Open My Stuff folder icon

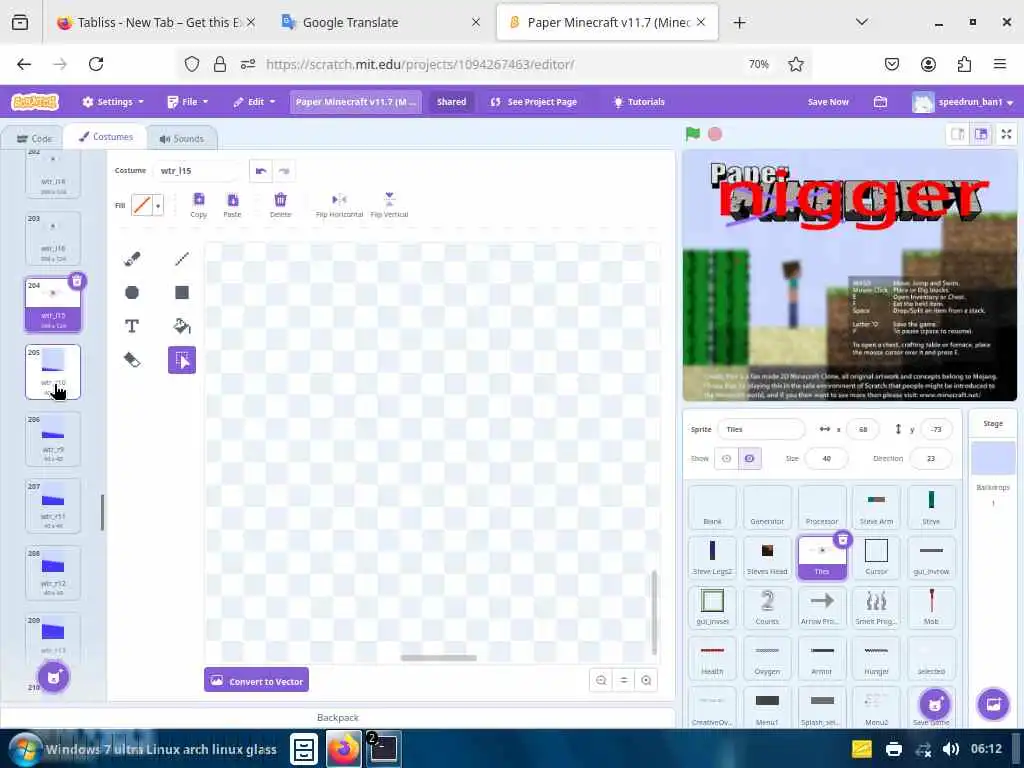[880, 102]
